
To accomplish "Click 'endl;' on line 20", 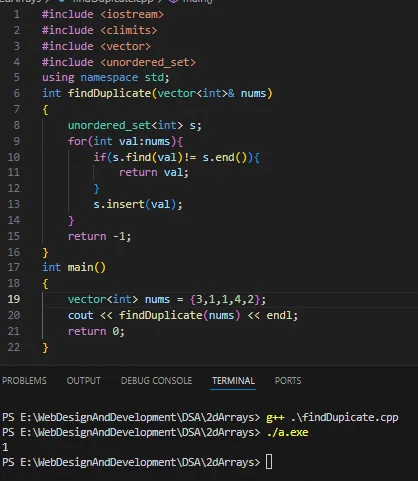I will 282,315.
